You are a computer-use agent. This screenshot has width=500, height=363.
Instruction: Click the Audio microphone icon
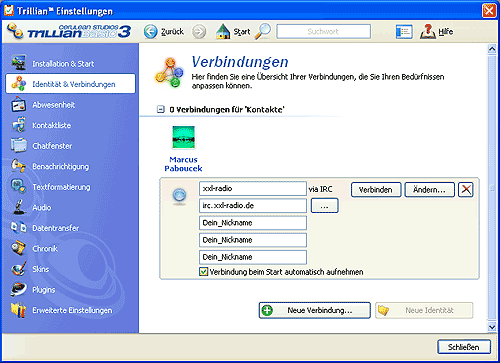pos(19,207)
